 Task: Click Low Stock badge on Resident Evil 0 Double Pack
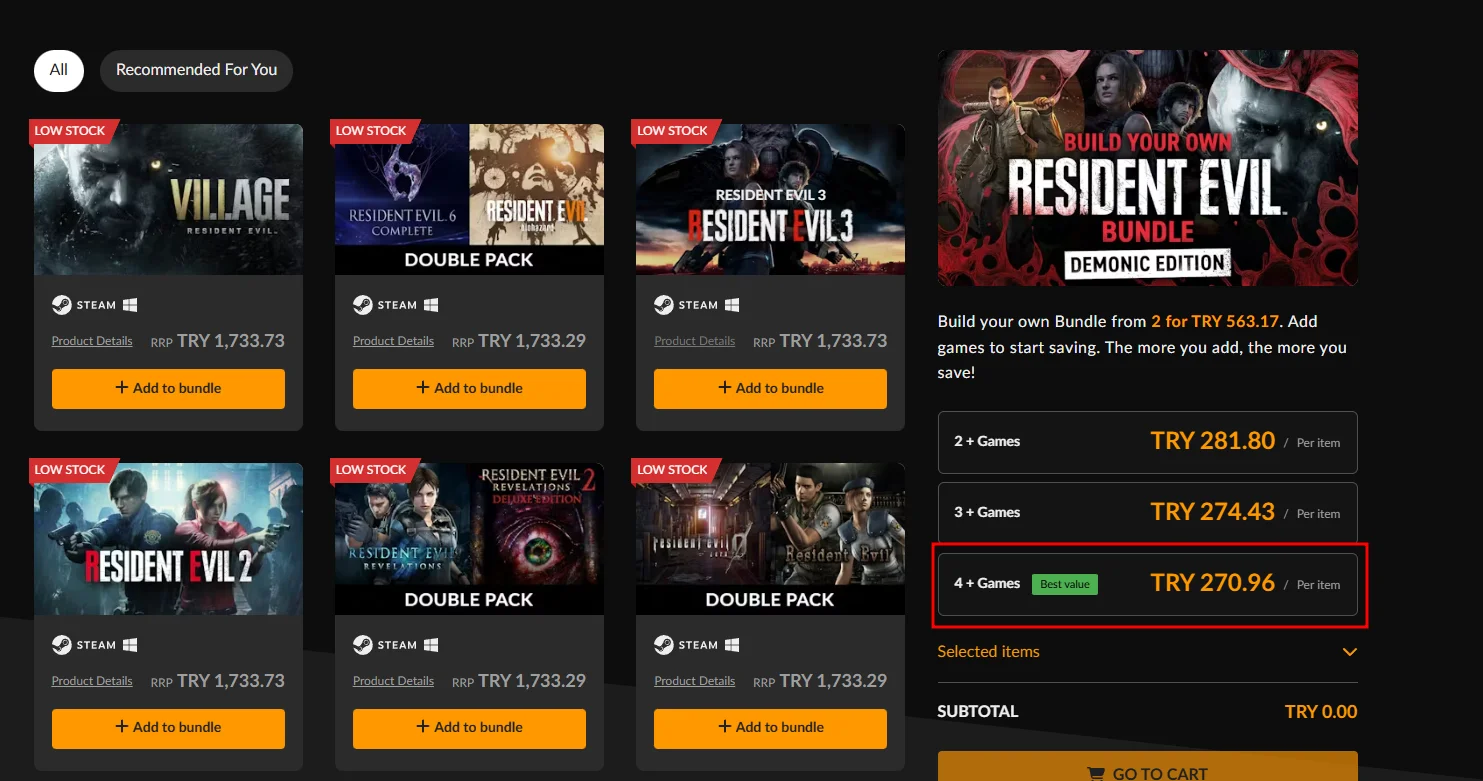(676, 470)
